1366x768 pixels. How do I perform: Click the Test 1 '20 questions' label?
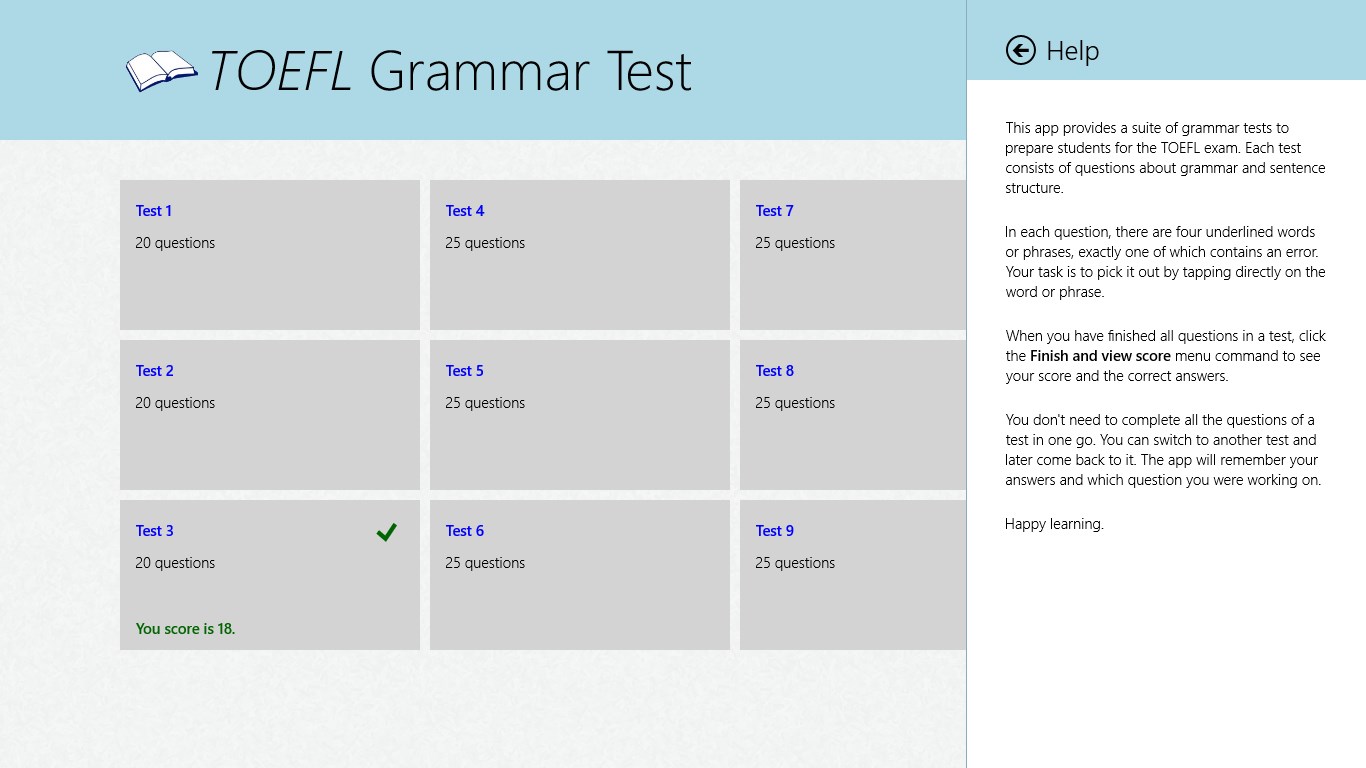[x=175, y=243]
